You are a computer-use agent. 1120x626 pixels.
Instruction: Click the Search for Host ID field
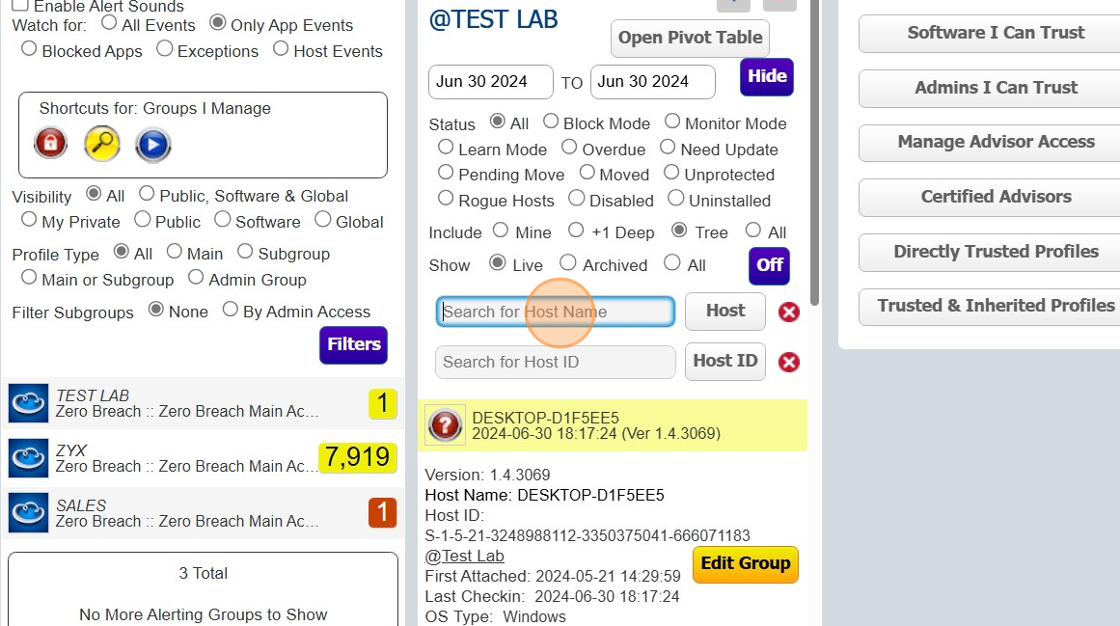[555, 362]
